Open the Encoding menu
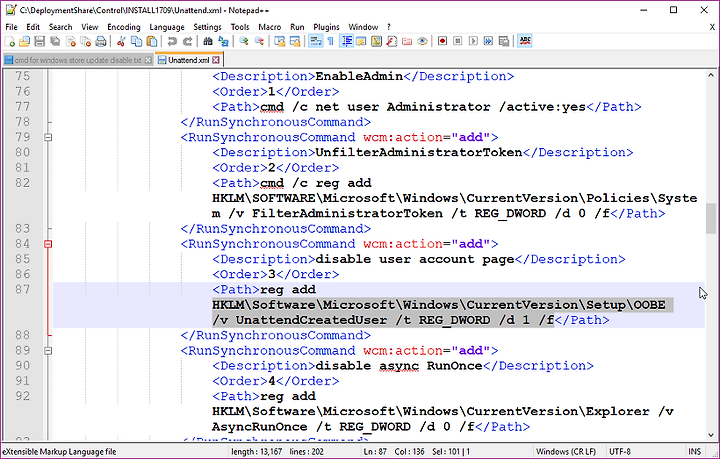The height and width of the screenshot is (459, 720). [x=124, y=27]
